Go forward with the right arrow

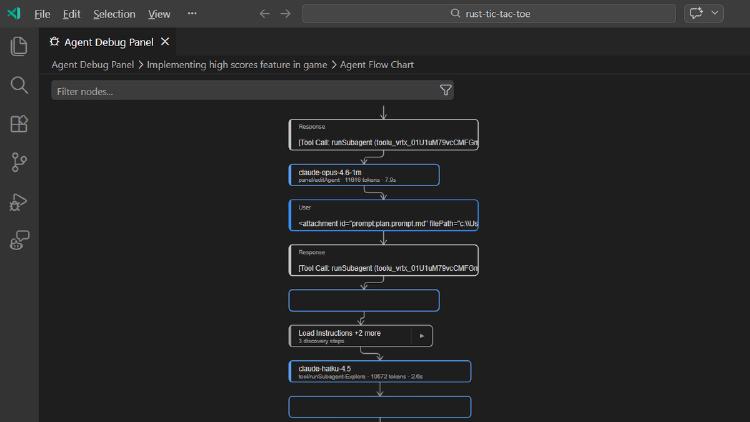coord(286,14)
